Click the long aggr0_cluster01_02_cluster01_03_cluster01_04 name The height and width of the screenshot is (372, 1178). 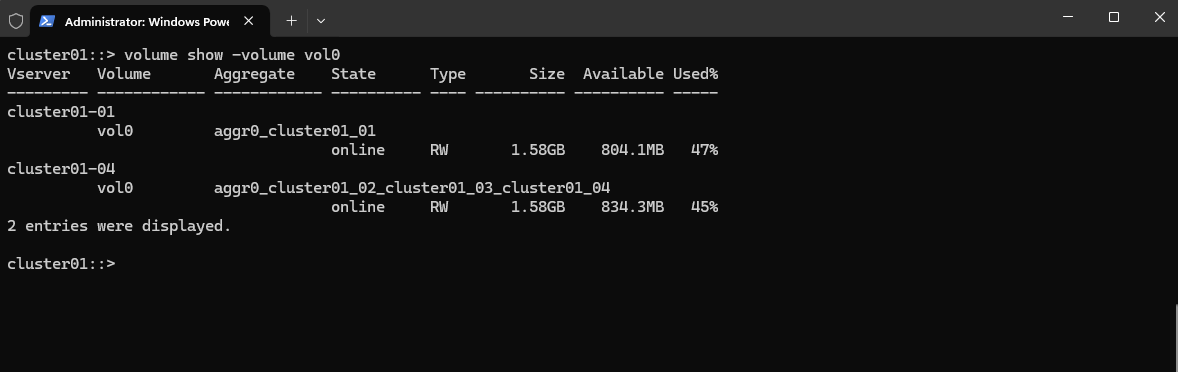[412, 187]
